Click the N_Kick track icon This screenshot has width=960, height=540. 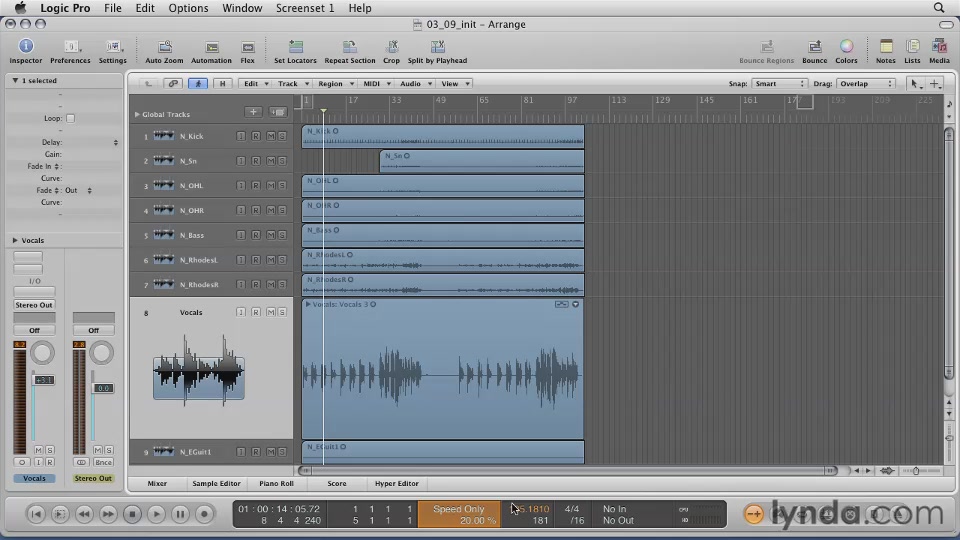[163, 136]
